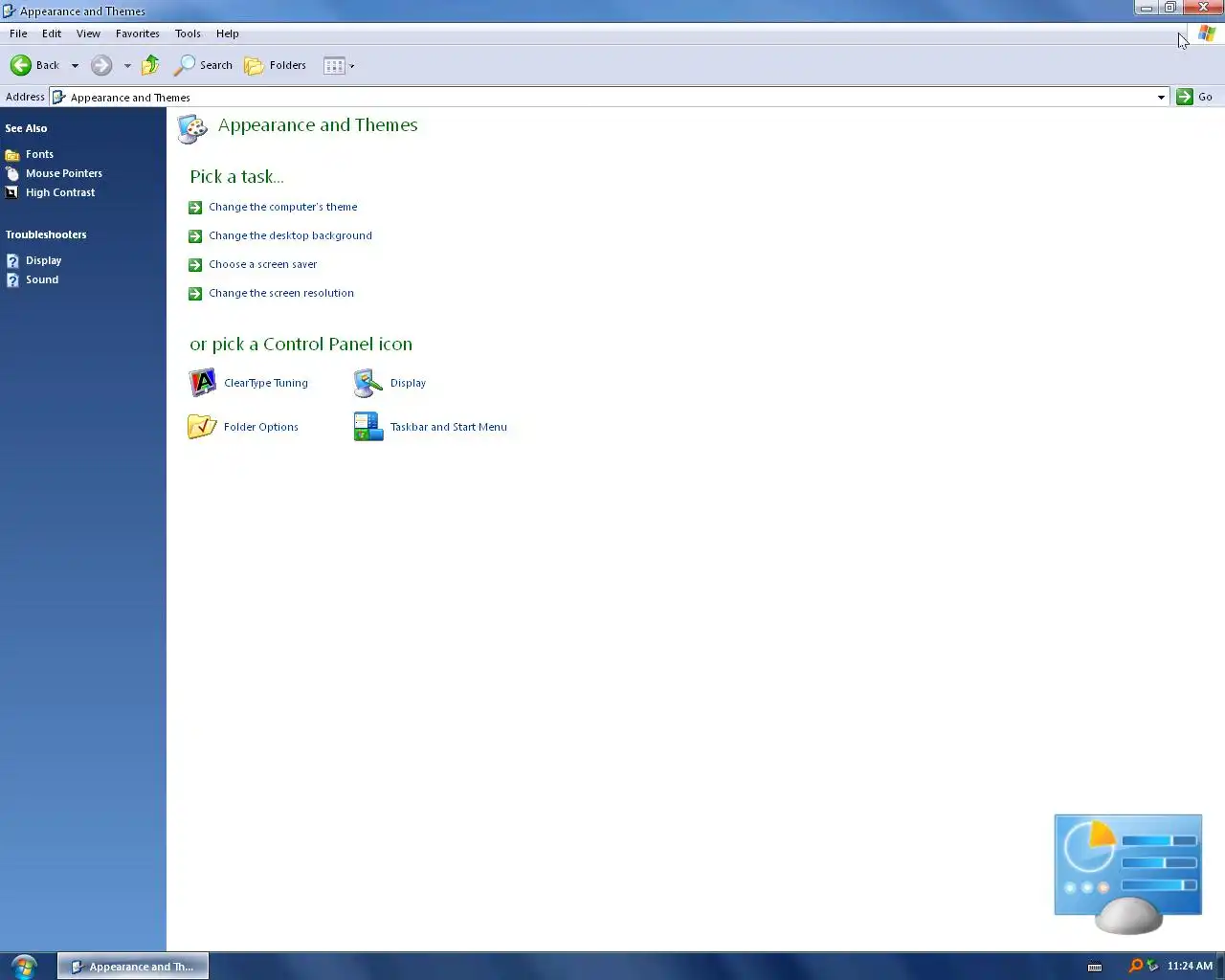Expand the address bar dropdown arrow
The image size is (1225, 980).
(x=1161, y=97)
